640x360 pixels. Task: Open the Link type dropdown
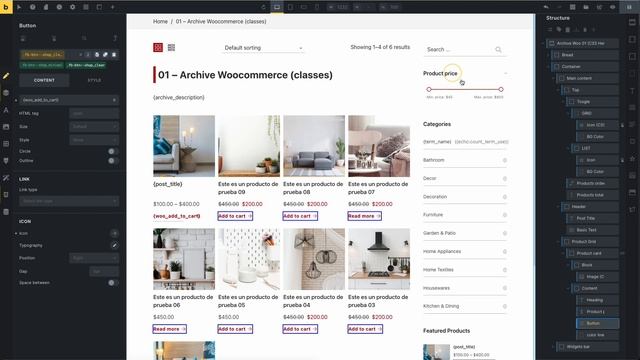click(69, 201)
